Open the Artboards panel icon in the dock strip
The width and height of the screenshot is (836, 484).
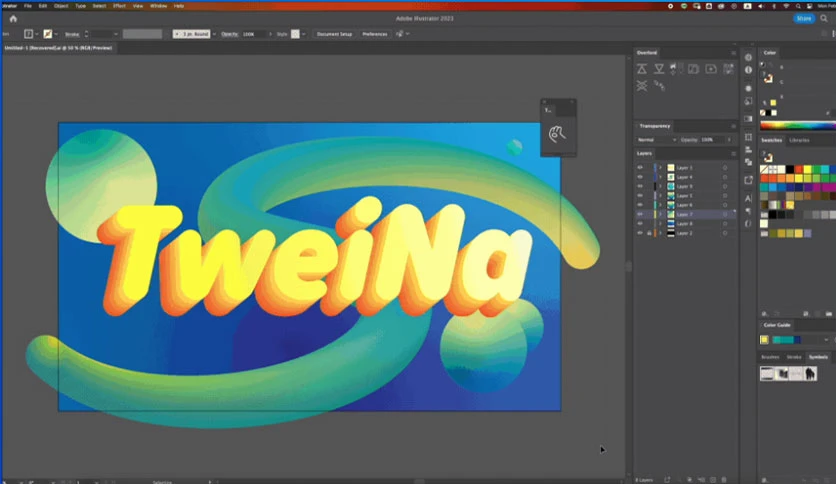tap(749, 137)
